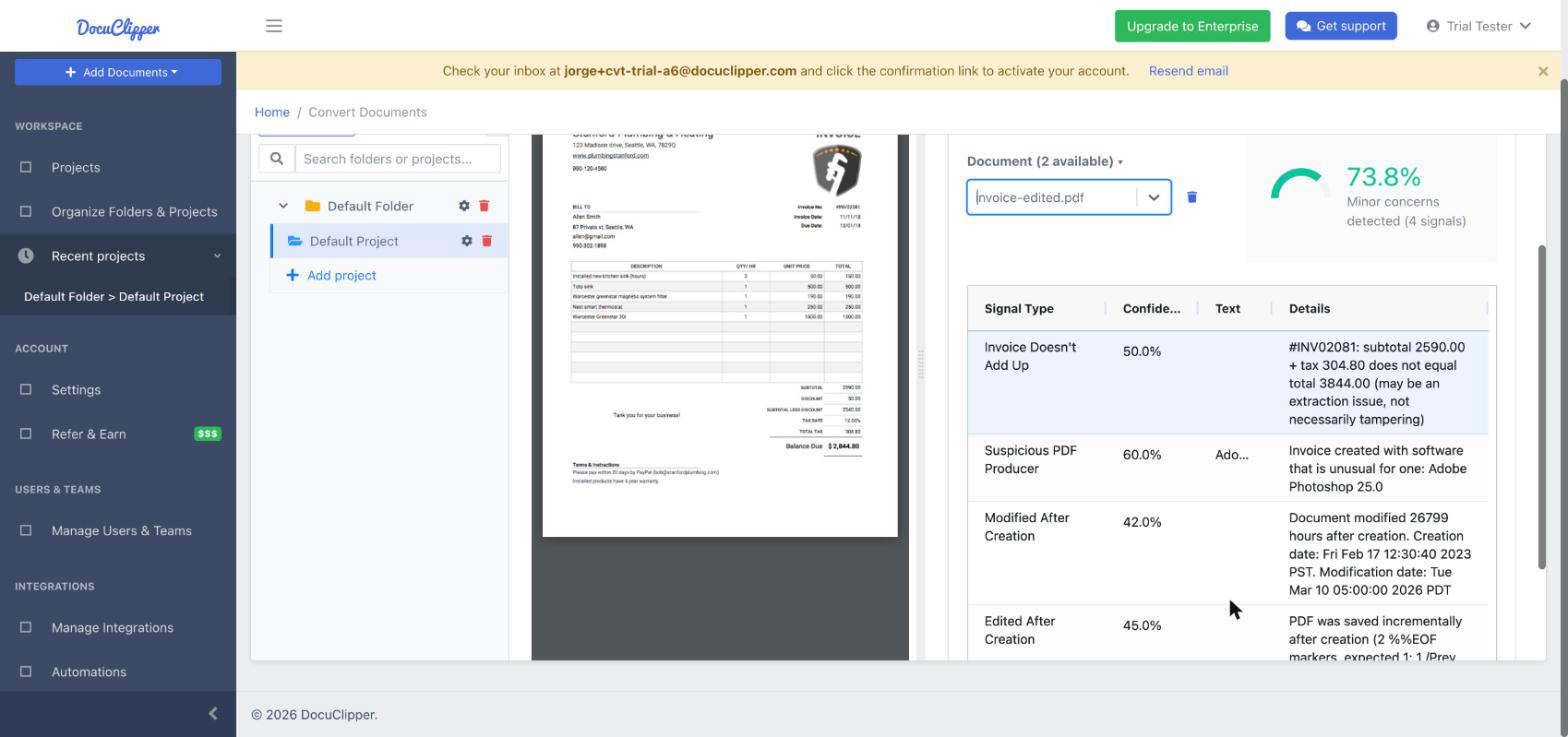
Task: Open Default Project settings gear icon
Action: [x=466, y=241]
